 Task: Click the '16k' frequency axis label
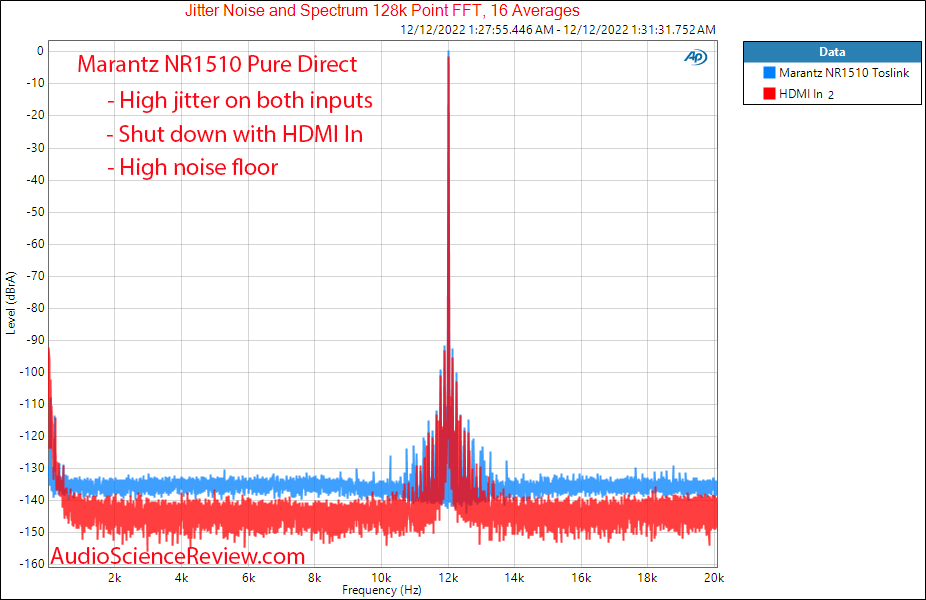[x=581, y=578]
